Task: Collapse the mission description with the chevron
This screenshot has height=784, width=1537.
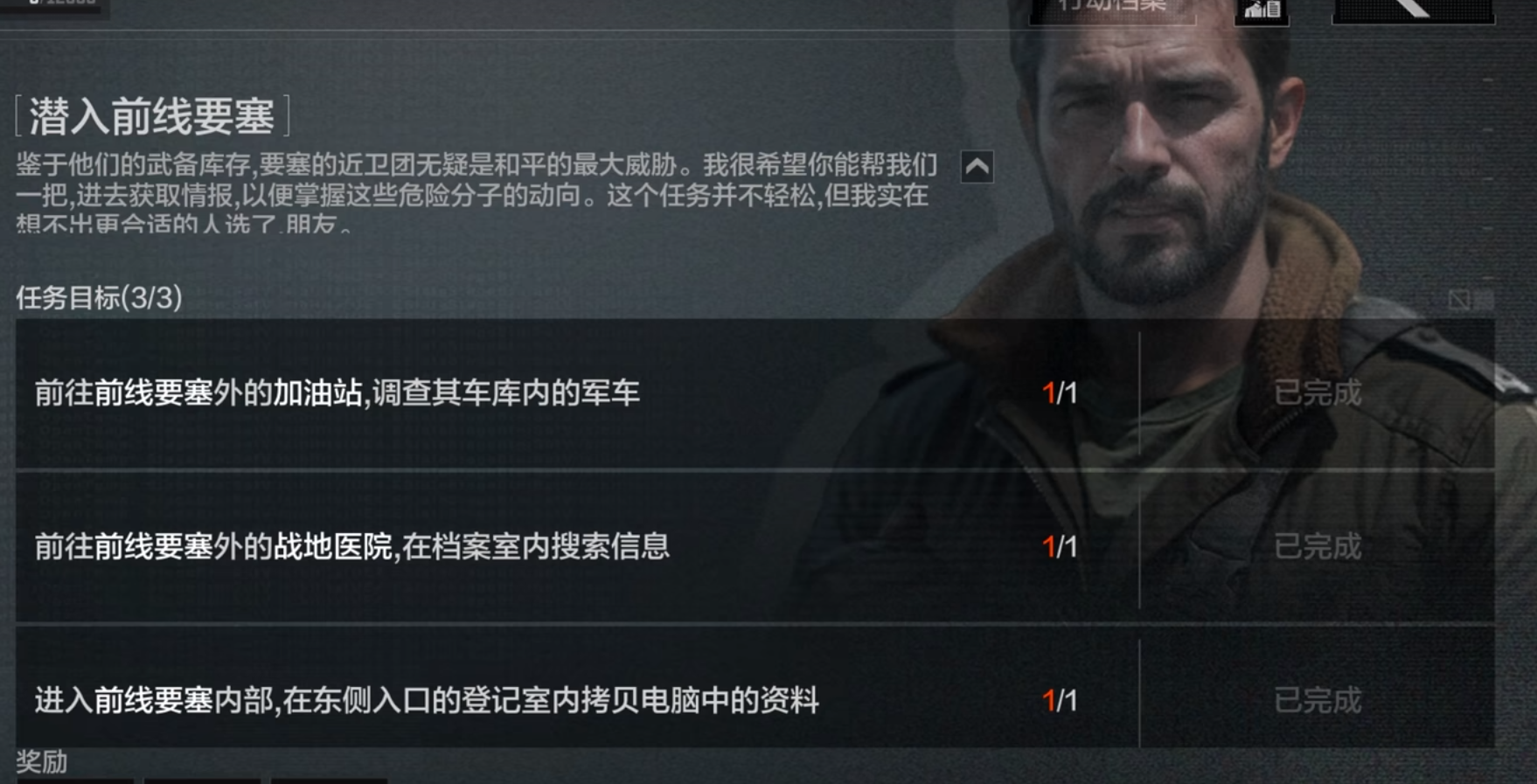Action: 977,166
